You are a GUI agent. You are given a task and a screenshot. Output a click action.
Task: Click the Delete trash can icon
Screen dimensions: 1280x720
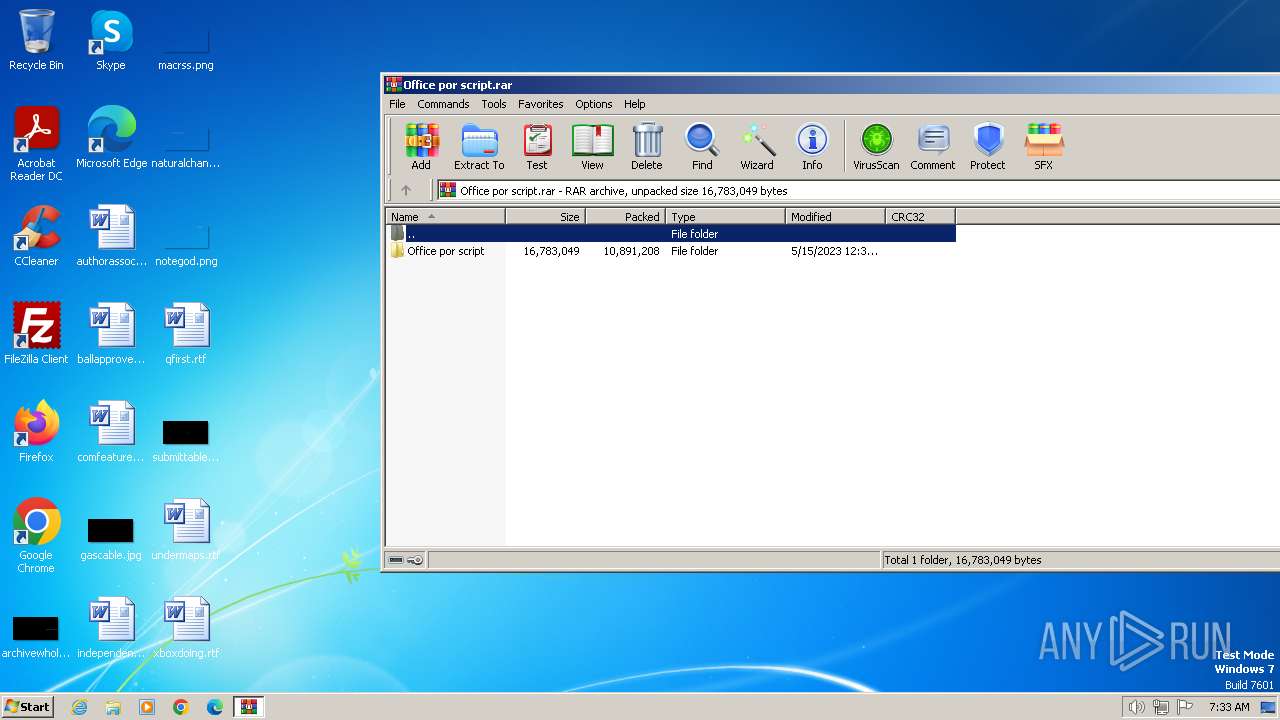click(x=646, y=147)
